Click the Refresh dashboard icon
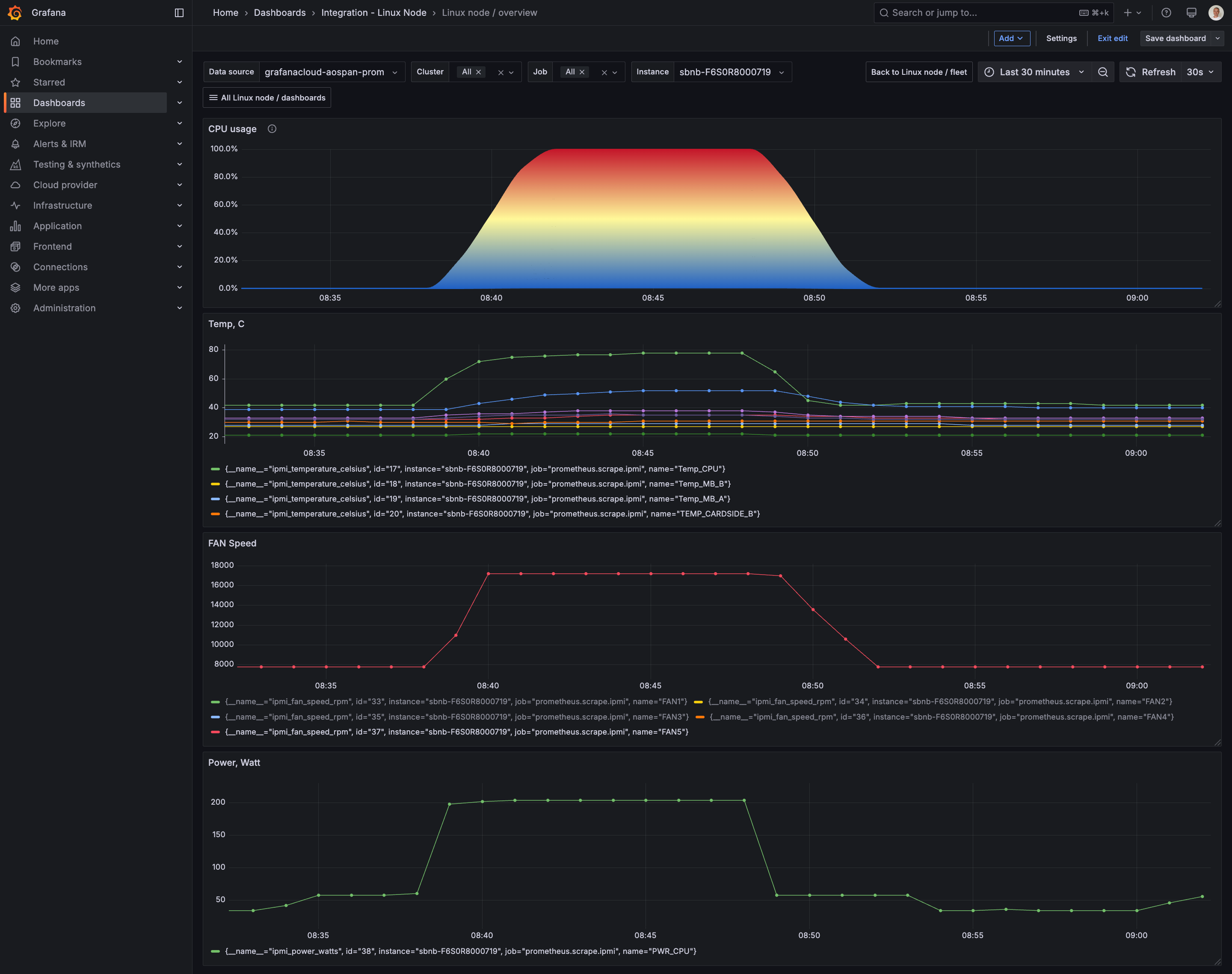Viewport: 1232px width, 974px height. click(x=1131, y=72)
